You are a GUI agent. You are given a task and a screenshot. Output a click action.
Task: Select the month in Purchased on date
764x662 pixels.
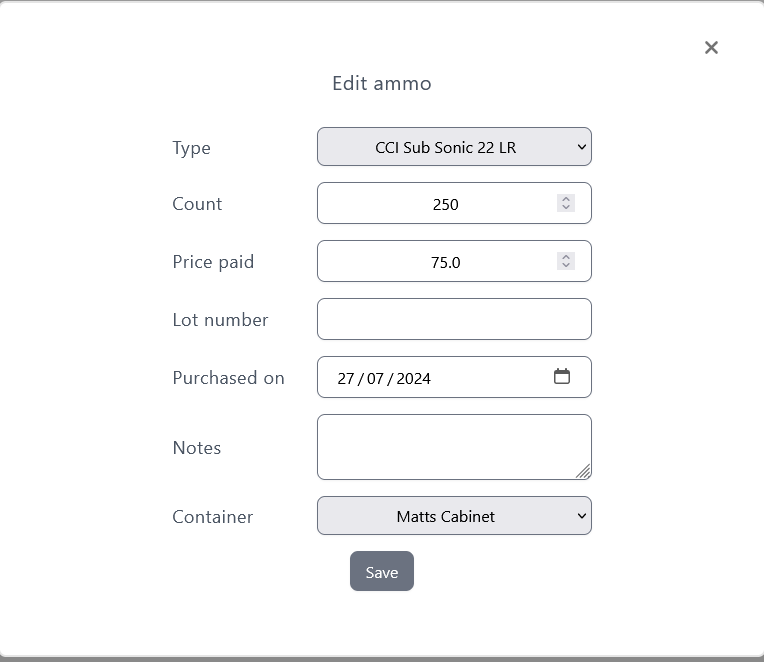point(376,378)
